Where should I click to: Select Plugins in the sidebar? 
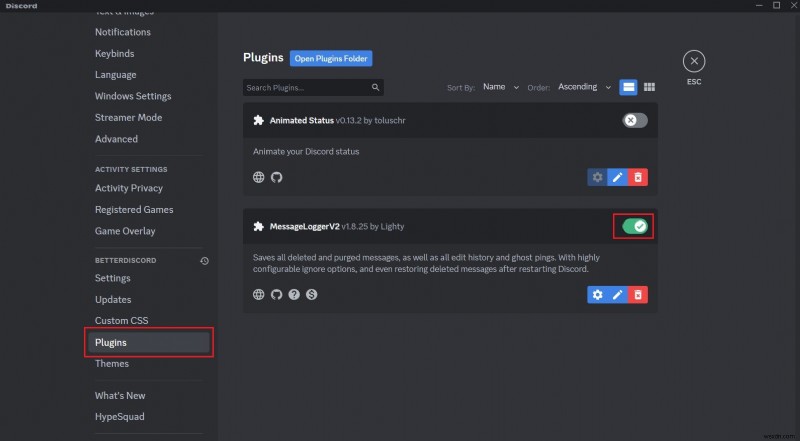pos(148,342)
